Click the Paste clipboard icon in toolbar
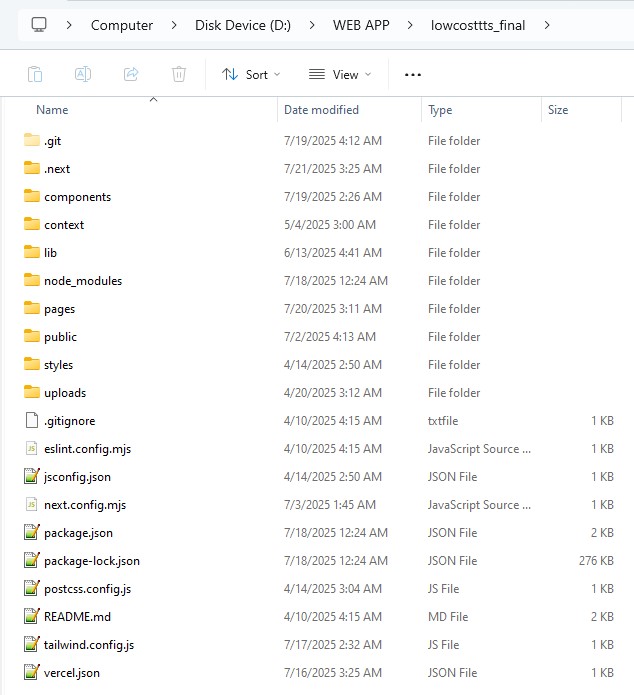The height and width of the screenshot is (695, 634). point(35,74)
